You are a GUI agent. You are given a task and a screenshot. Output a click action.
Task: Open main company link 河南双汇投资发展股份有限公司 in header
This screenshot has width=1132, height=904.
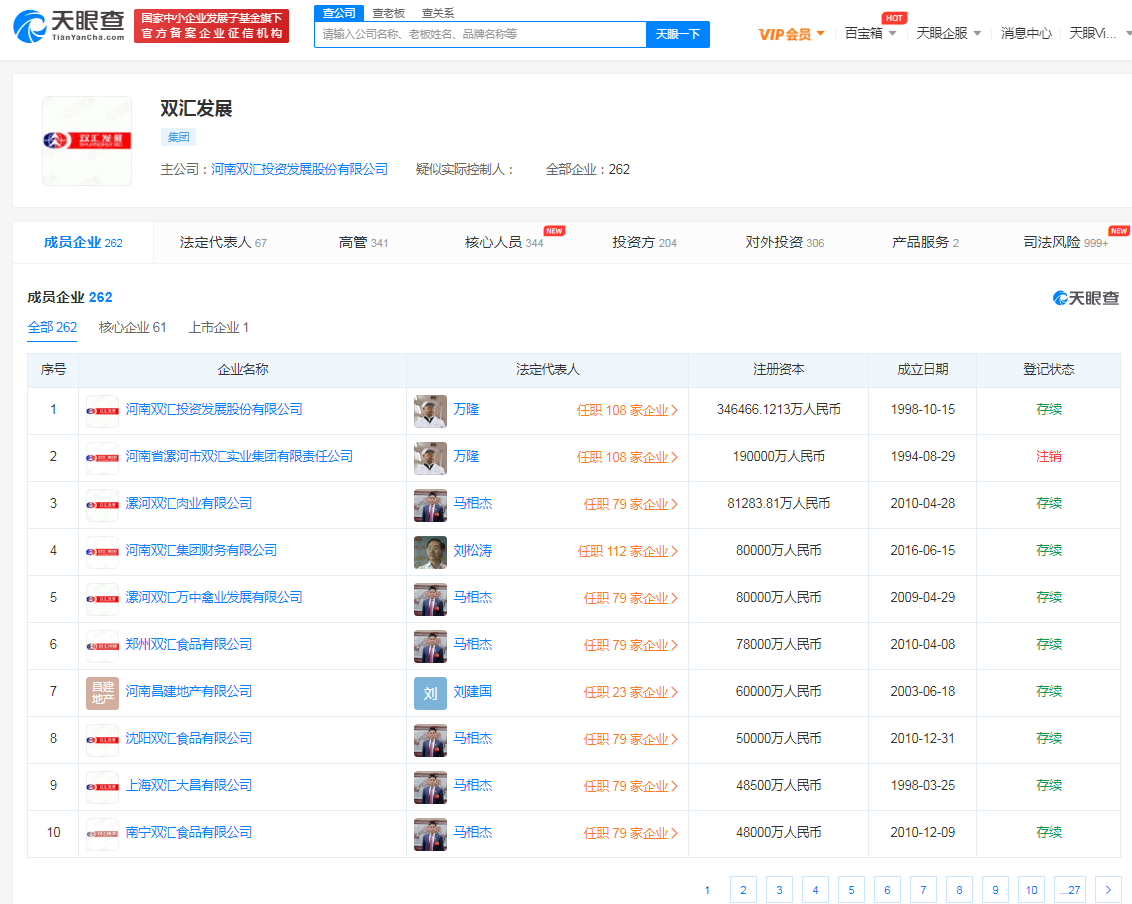(x=299, y=169)
